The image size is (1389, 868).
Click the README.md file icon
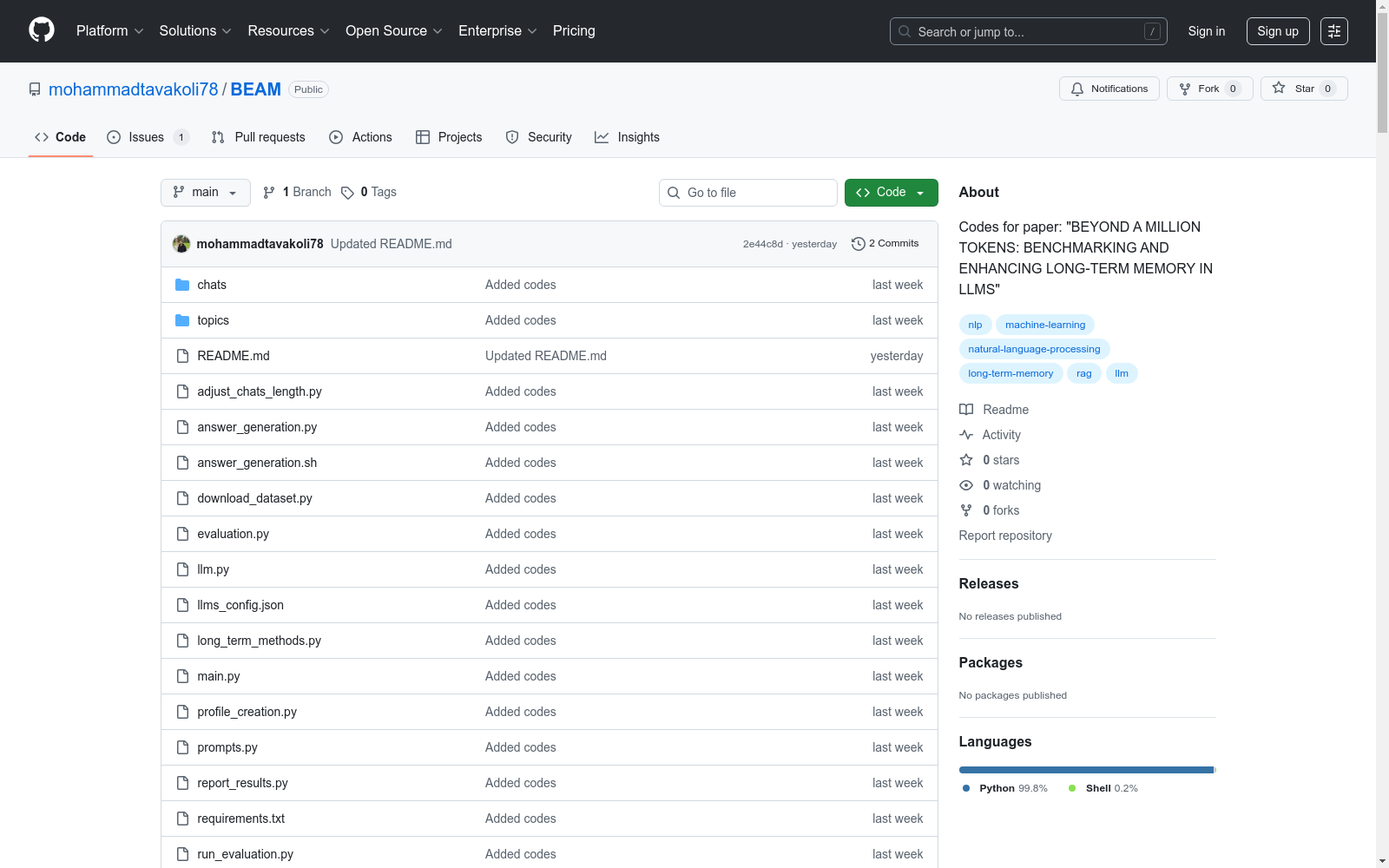(182, 356)
